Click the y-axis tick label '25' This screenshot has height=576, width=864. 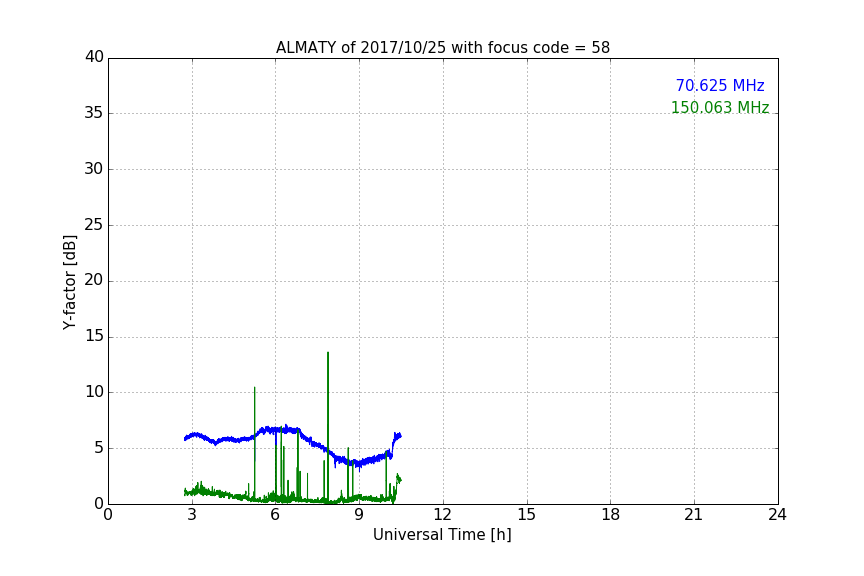point(94,224)
